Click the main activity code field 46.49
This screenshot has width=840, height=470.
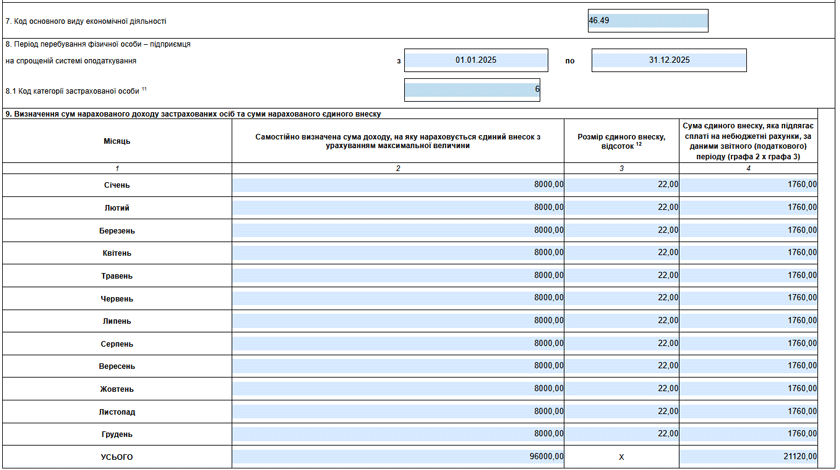(x=647, y=21)
